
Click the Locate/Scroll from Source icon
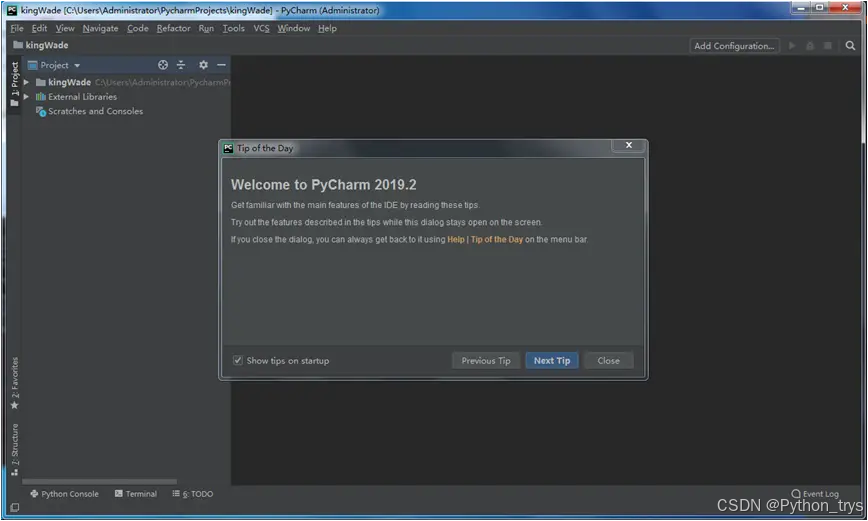tap(163, 65)
